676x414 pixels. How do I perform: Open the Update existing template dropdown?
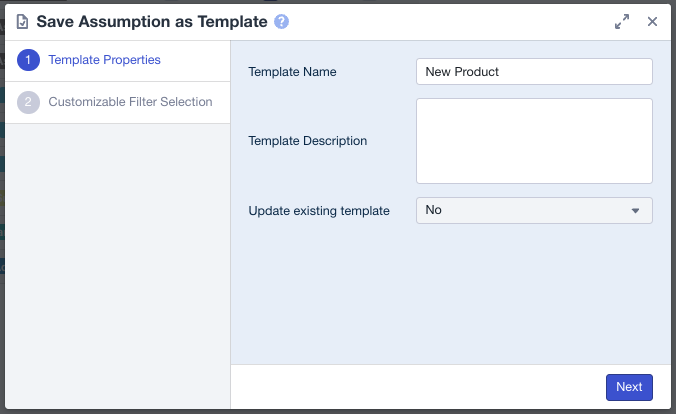coord(534,210)
